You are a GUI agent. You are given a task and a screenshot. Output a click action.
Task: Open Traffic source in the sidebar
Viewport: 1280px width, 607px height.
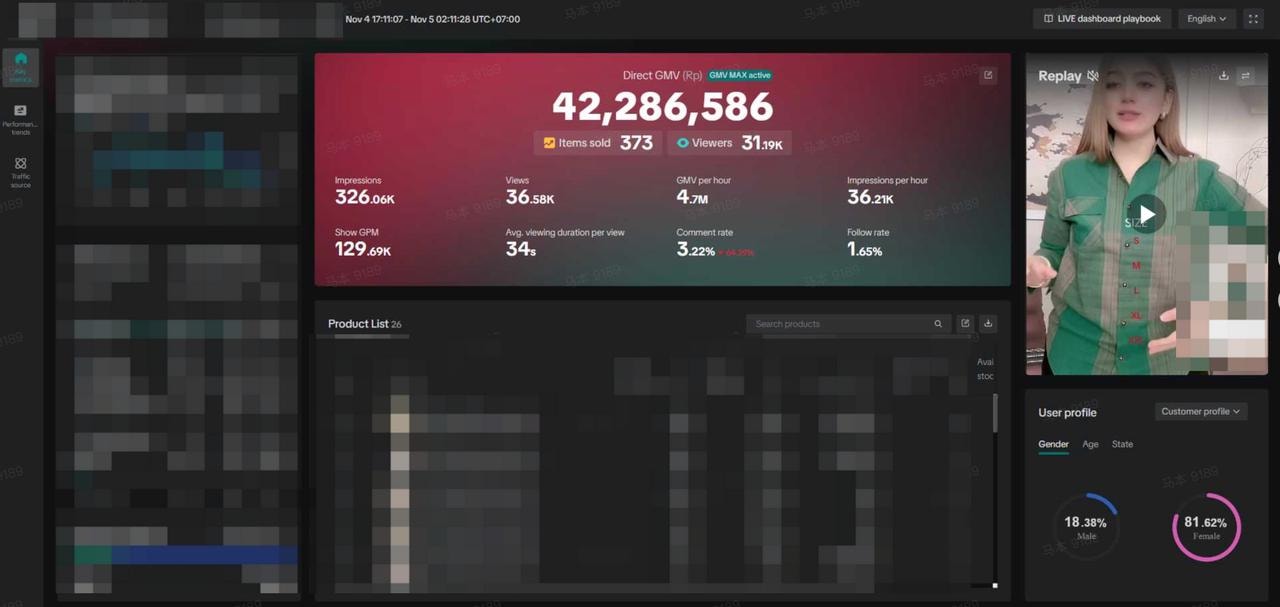click(x=21, y=172)
